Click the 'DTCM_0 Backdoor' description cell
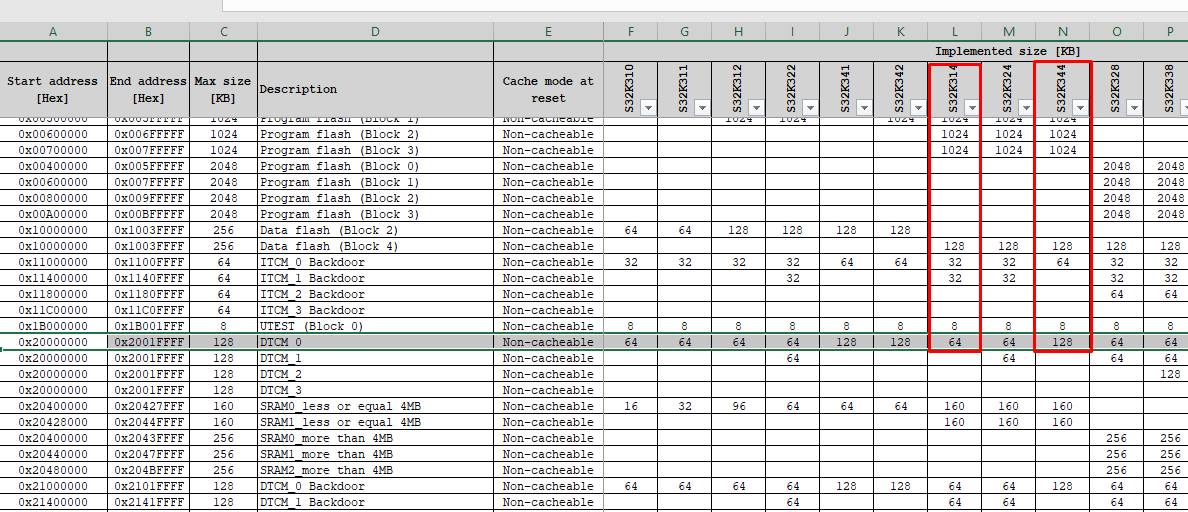Screen dimensions: 1188x512 point(376,486)
